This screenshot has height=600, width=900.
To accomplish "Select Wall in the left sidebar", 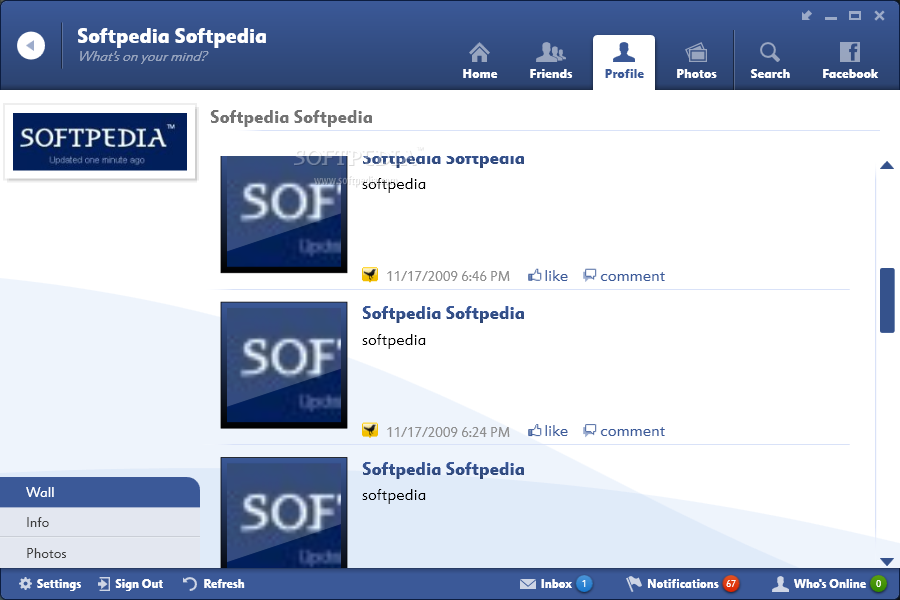I will pyautogui.click(x=100, y=492).
